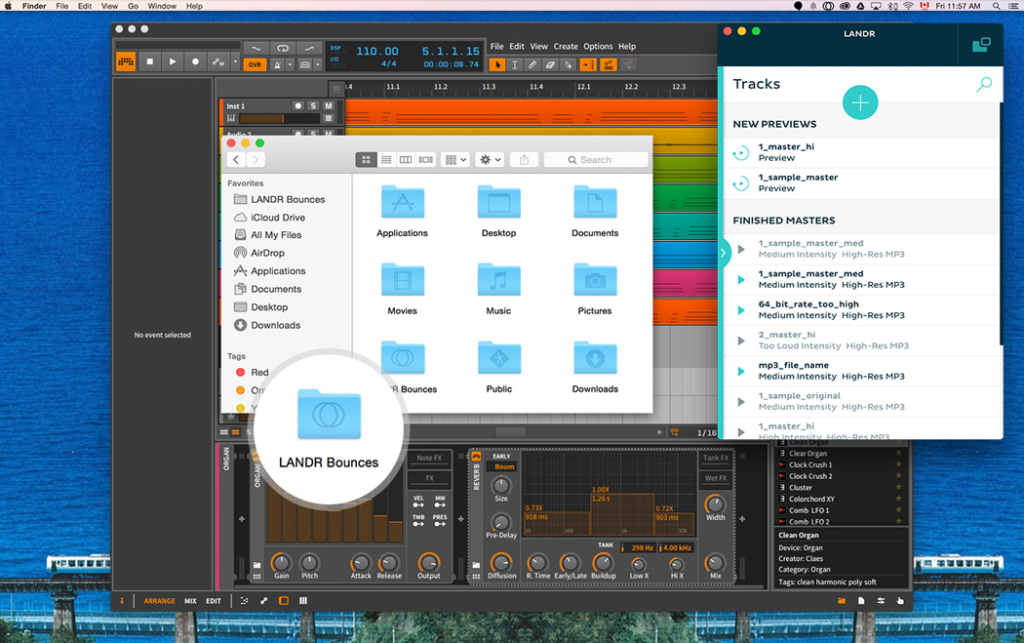Click the transport Record button in Bitwig
The image size is (1024, 643).
[x=195, y=62]
